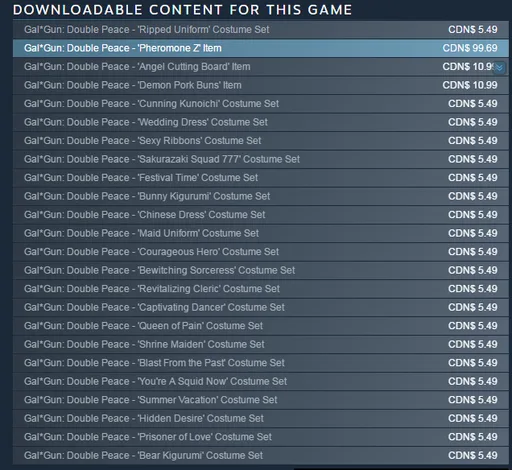512x470 pixels.
Task: Open the 'Ripped Uniform' Costume Set DLC
Action: (x=261, y=30)
